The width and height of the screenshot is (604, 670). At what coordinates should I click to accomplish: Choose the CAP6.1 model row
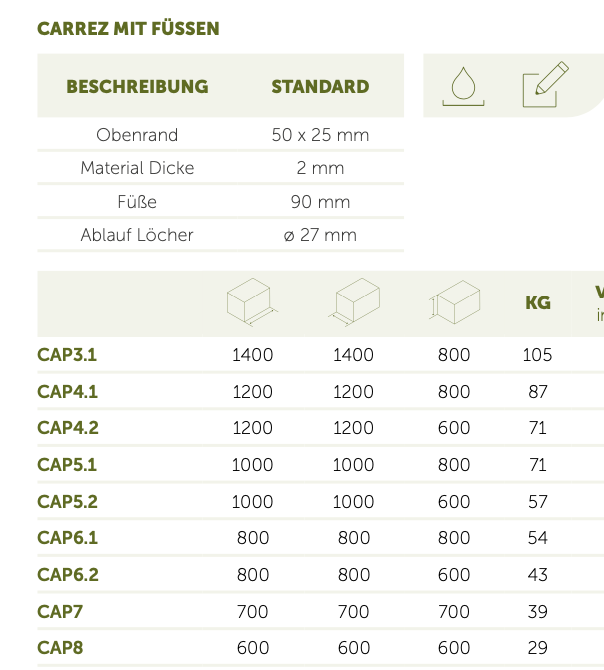[67, 538]
